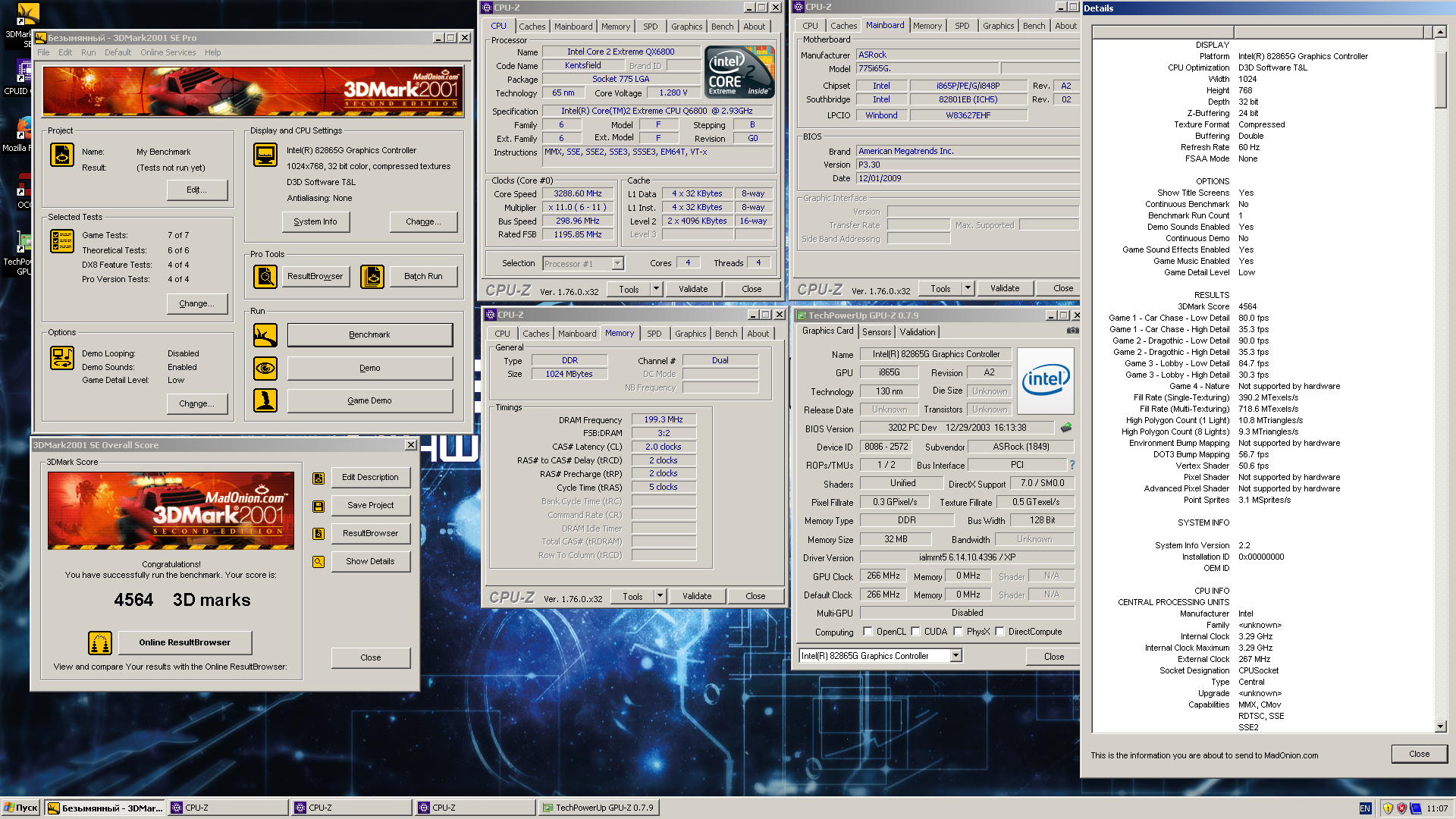Open the Tools dropdown arrow in CPU-Z CPU window
Viewport: 1456px width, 819px height.
pos(656,289)
